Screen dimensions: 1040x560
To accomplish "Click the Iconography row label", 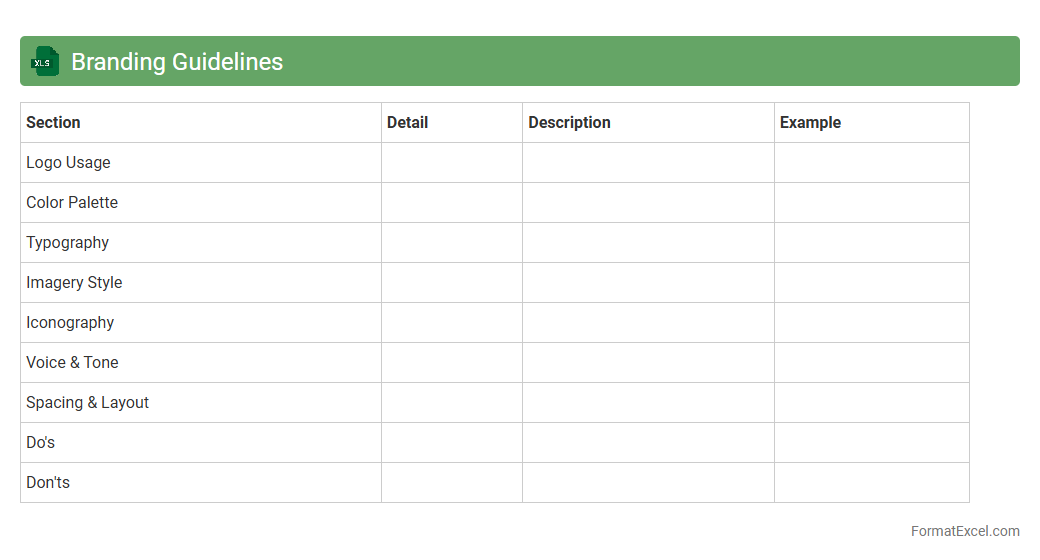I will [70, 323].
